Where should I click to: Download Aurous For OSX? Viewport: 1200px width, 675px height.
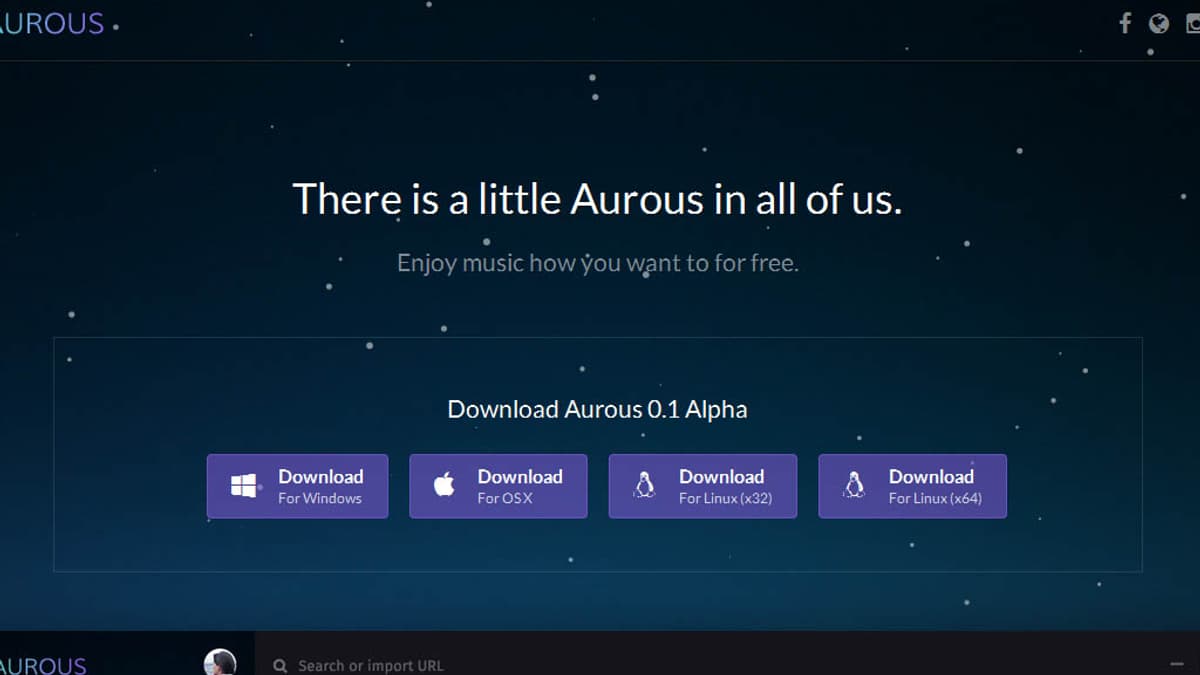pyautogui.click(x=498, y=486)
